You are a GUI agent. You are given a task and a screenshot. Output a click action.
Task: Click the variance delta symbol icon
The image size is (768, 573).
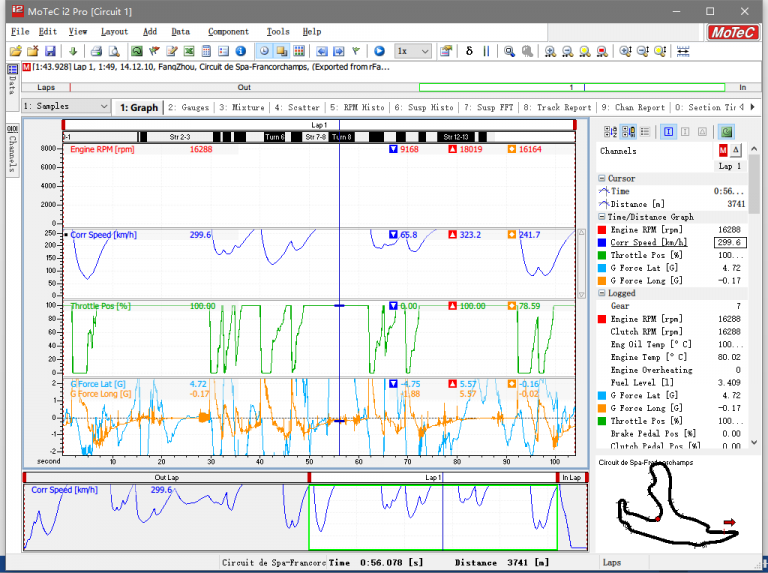tap(469, 51)
